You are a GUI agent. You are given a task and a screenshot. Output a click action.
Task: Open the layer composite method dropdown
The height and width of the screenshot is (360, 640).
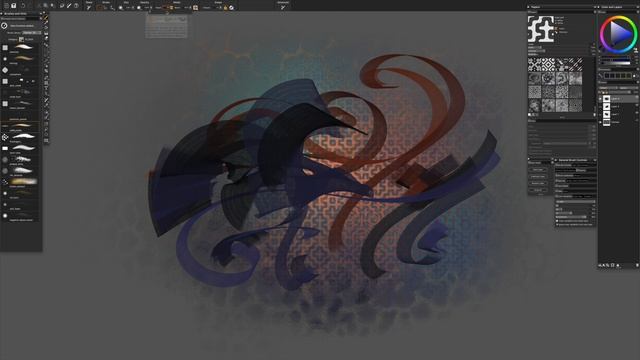(x=609, y=88)
